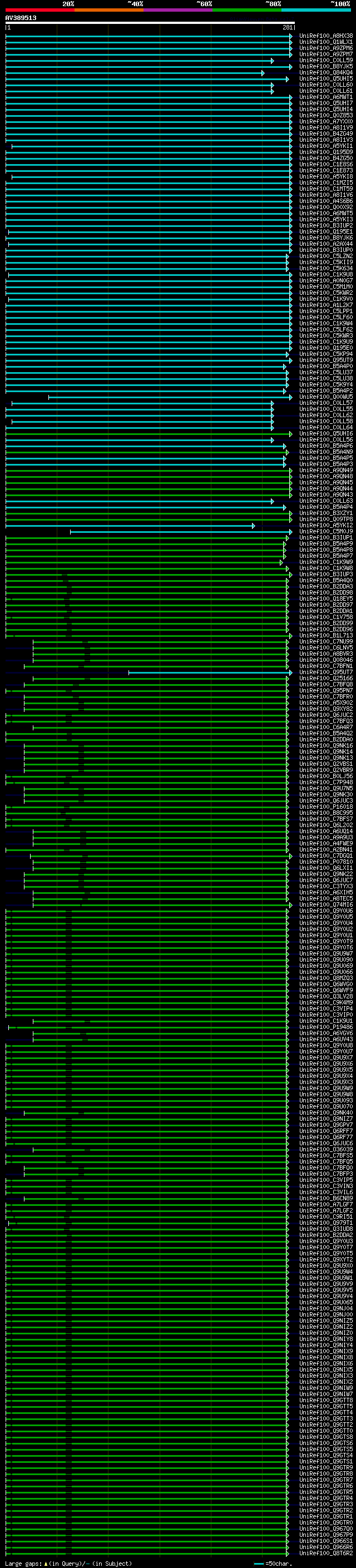Click the orange ~40% identity legend bar

tap(110, 11)
